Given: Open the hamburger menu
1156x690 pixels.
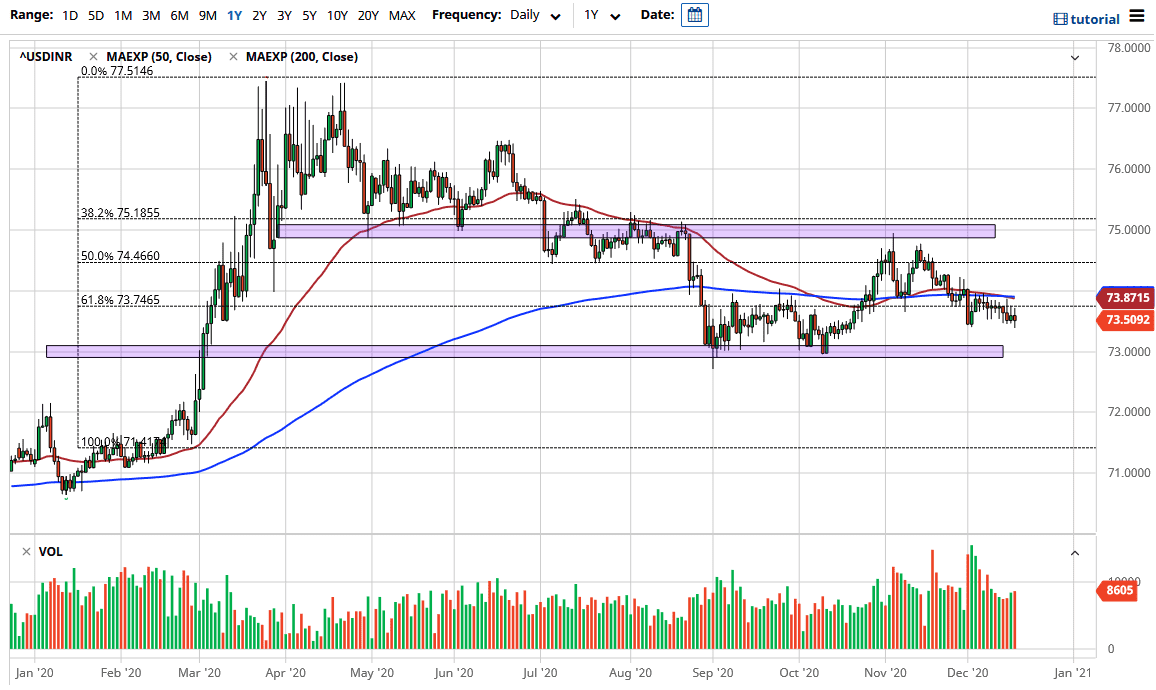Looking at the screenshot, I should [1138, 17].
